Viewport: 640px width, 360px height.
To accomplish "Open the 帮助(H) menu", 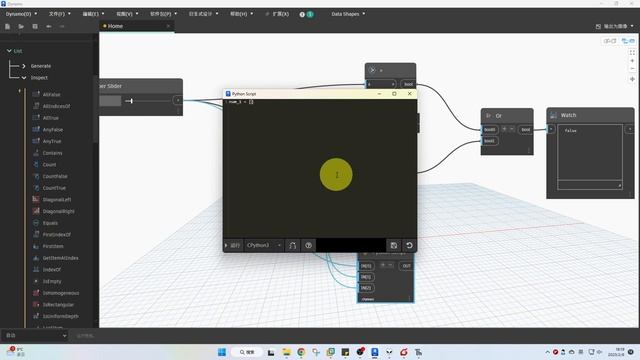I will click(241, 14).
